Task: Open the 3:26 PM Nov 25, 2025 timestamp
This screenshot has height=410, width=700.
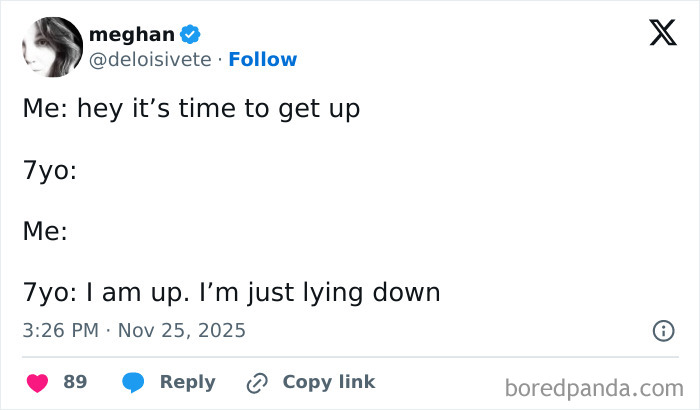Action: (x=134, y=330)
